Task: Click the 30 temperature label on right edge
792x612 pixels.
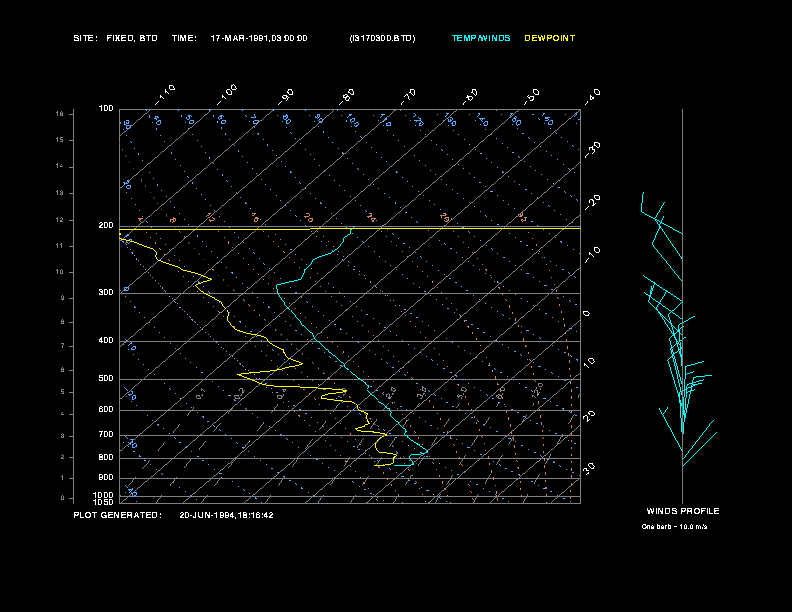Action: pyautogui.click(x=589, y=468)
